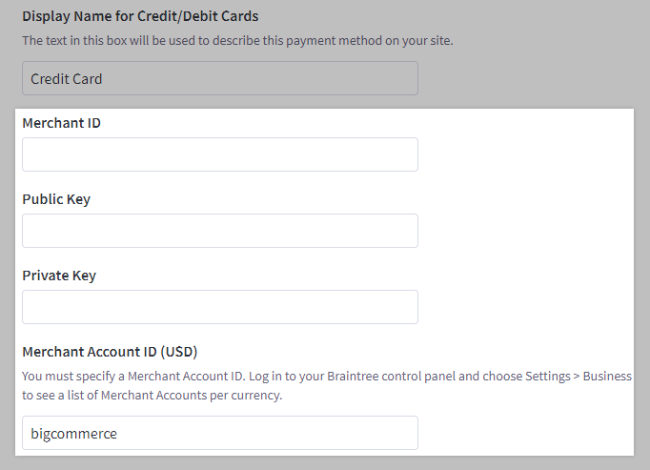This screenshot has height=470, width=650.
Task: Click the 'Display Name for Credit/Debit Cards' heading
Action: [x=140, y=16]
